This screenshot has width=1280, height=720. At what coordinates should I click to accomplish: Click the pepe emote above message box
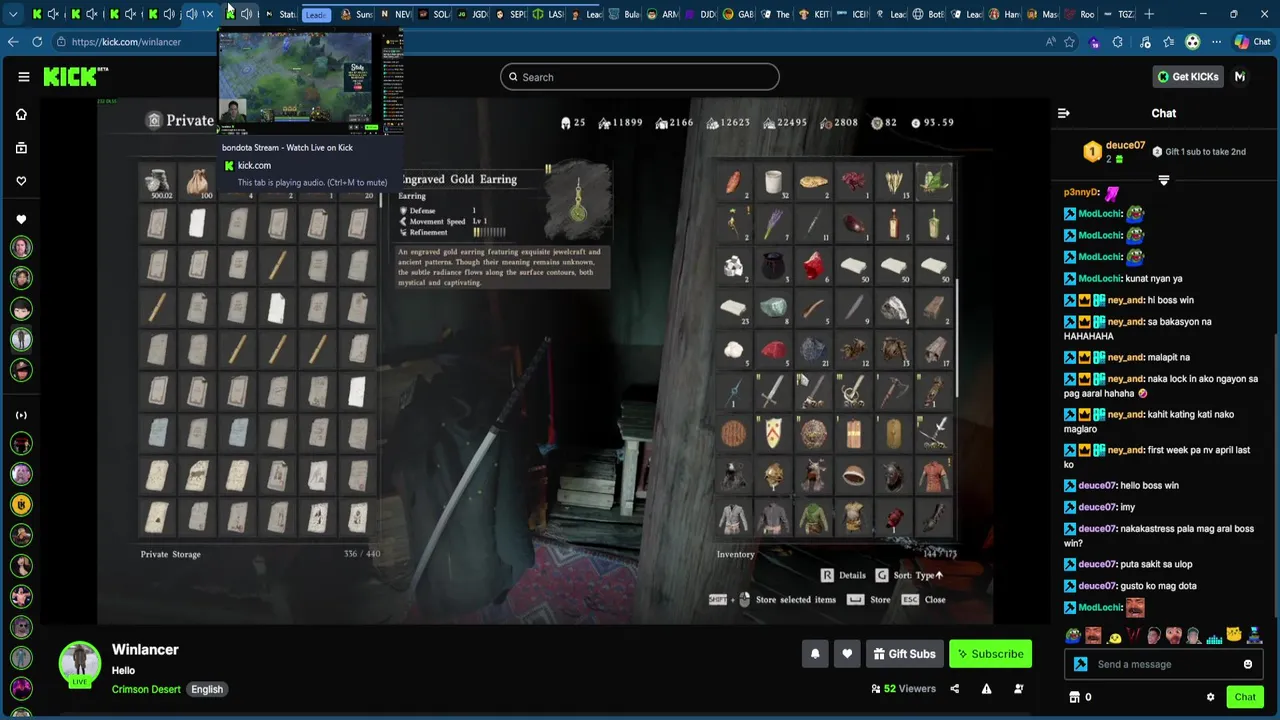point(1072,636)
